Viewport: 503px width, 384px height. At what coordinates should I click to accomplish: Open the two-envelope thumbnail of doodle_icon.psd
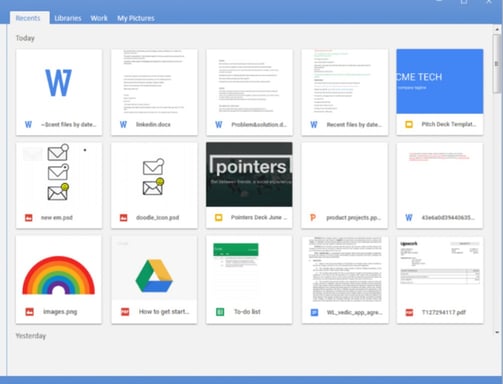154,175
